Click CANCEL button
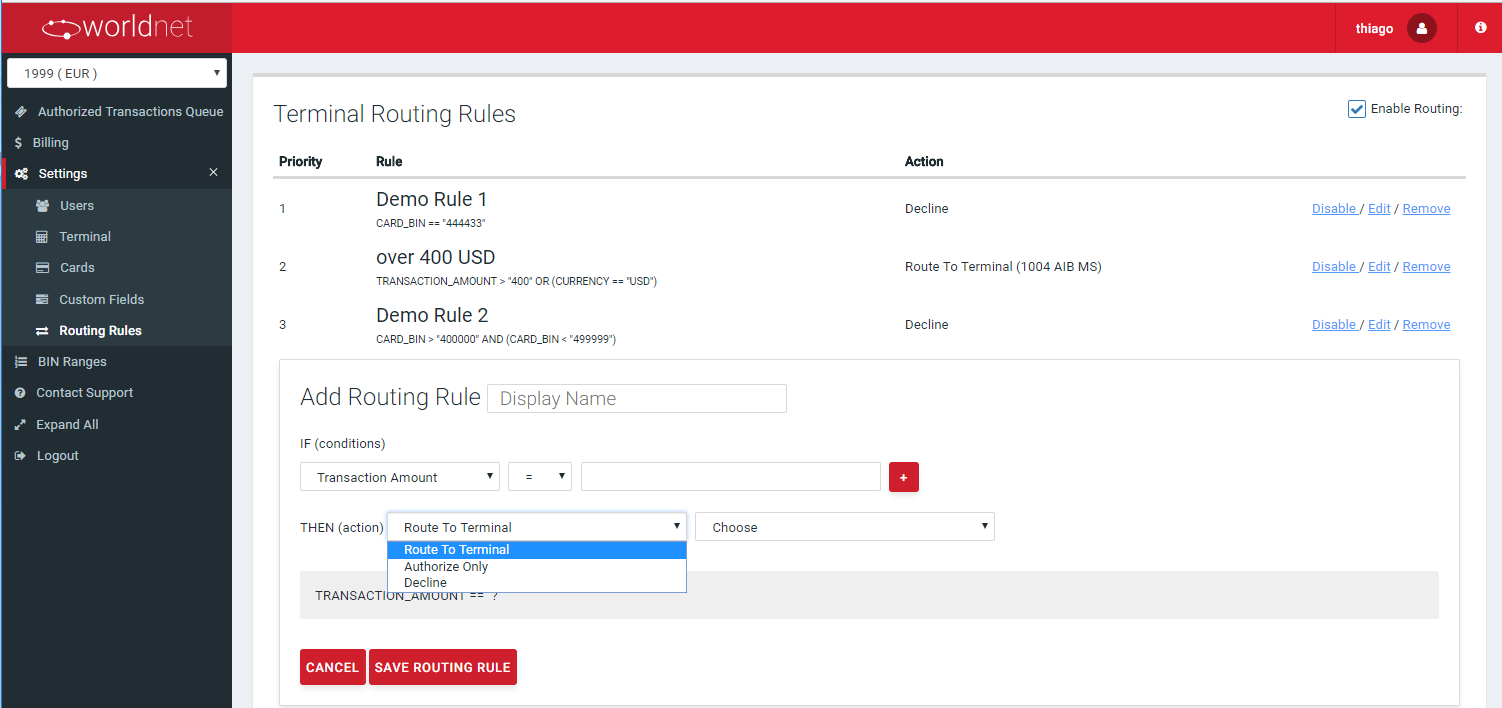The height and width of the screenshot is (708, 1502). 332,667
